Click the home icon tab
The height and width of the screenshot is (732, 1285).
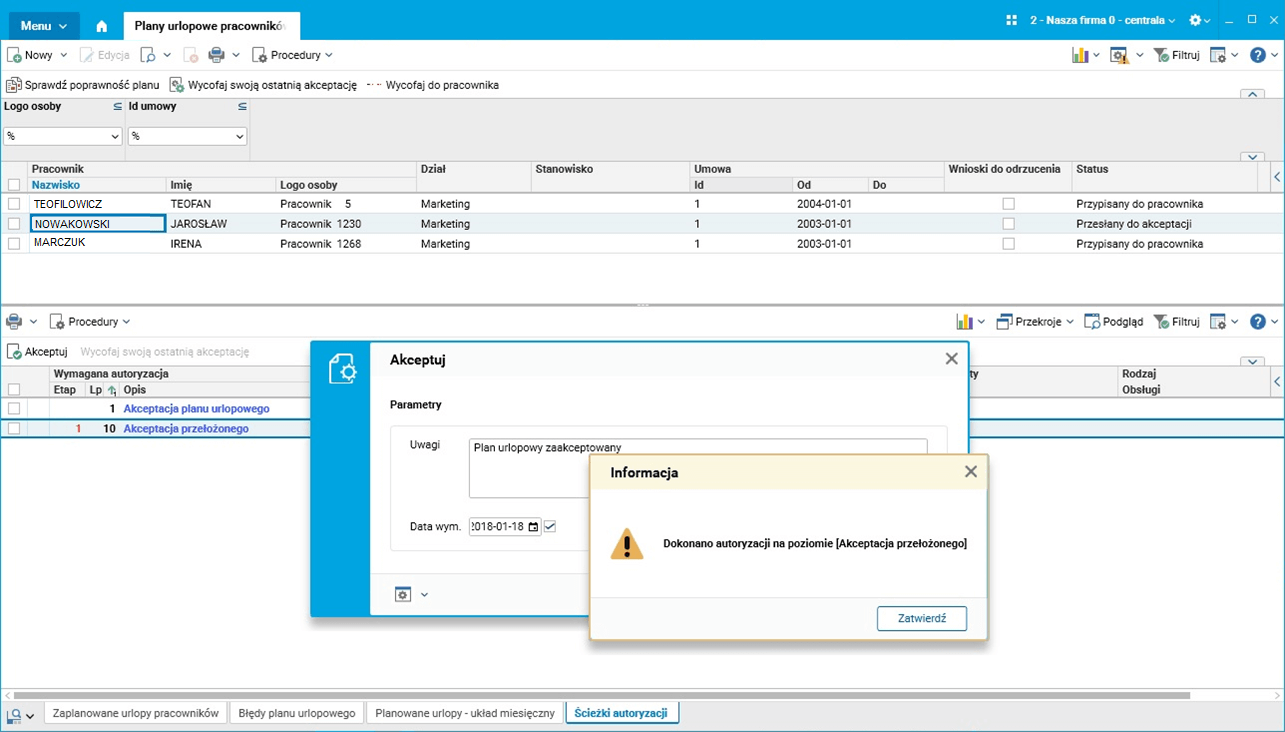click(x=101, y=26)
